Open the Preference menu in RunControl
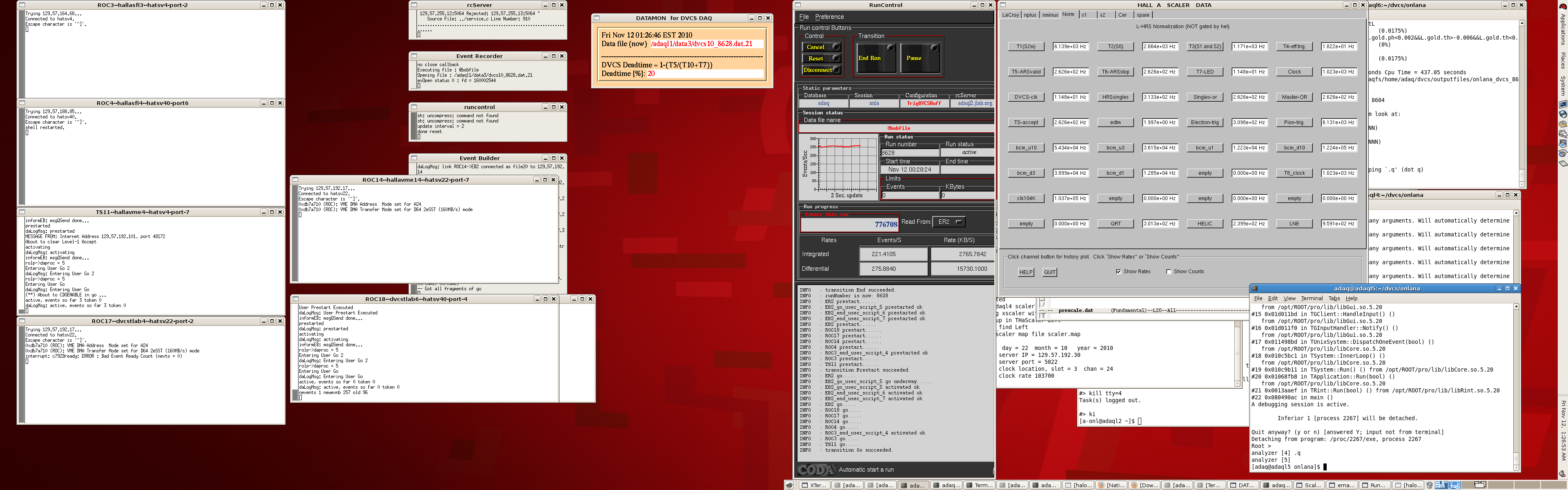Image resolution: width=1568 pixels, height=490 pixels. tap(829, 16)
